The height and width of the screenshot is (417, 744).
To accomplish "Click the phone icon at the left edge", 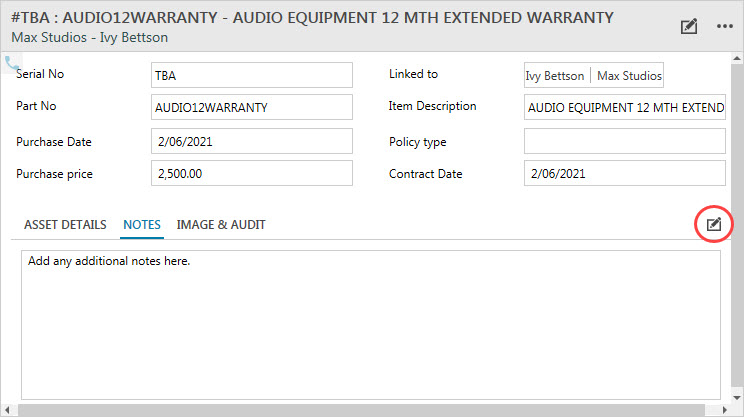I will 13,64.
